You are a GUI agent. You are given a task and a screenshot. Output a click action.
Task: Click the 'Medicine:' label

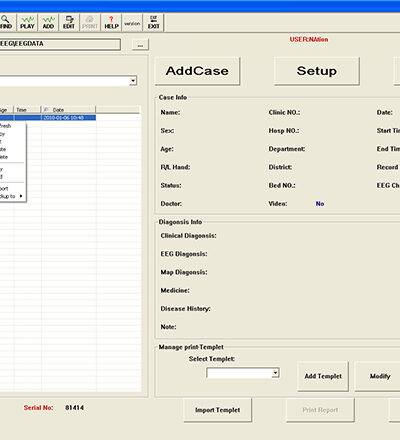pos(175,290)
